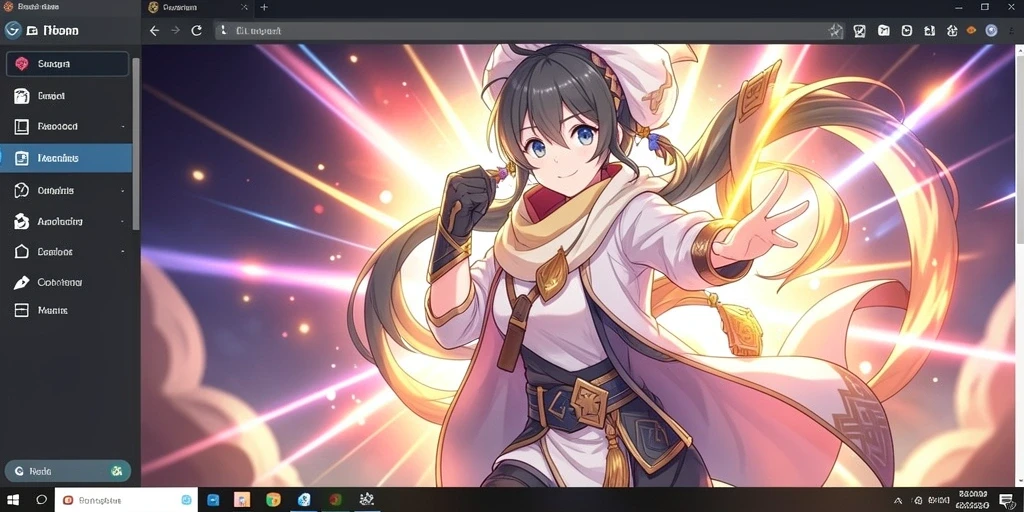This screenshot has height=512, width=1024.
Task: Open the sidebar item with the house icon
Action: [66, 251]
